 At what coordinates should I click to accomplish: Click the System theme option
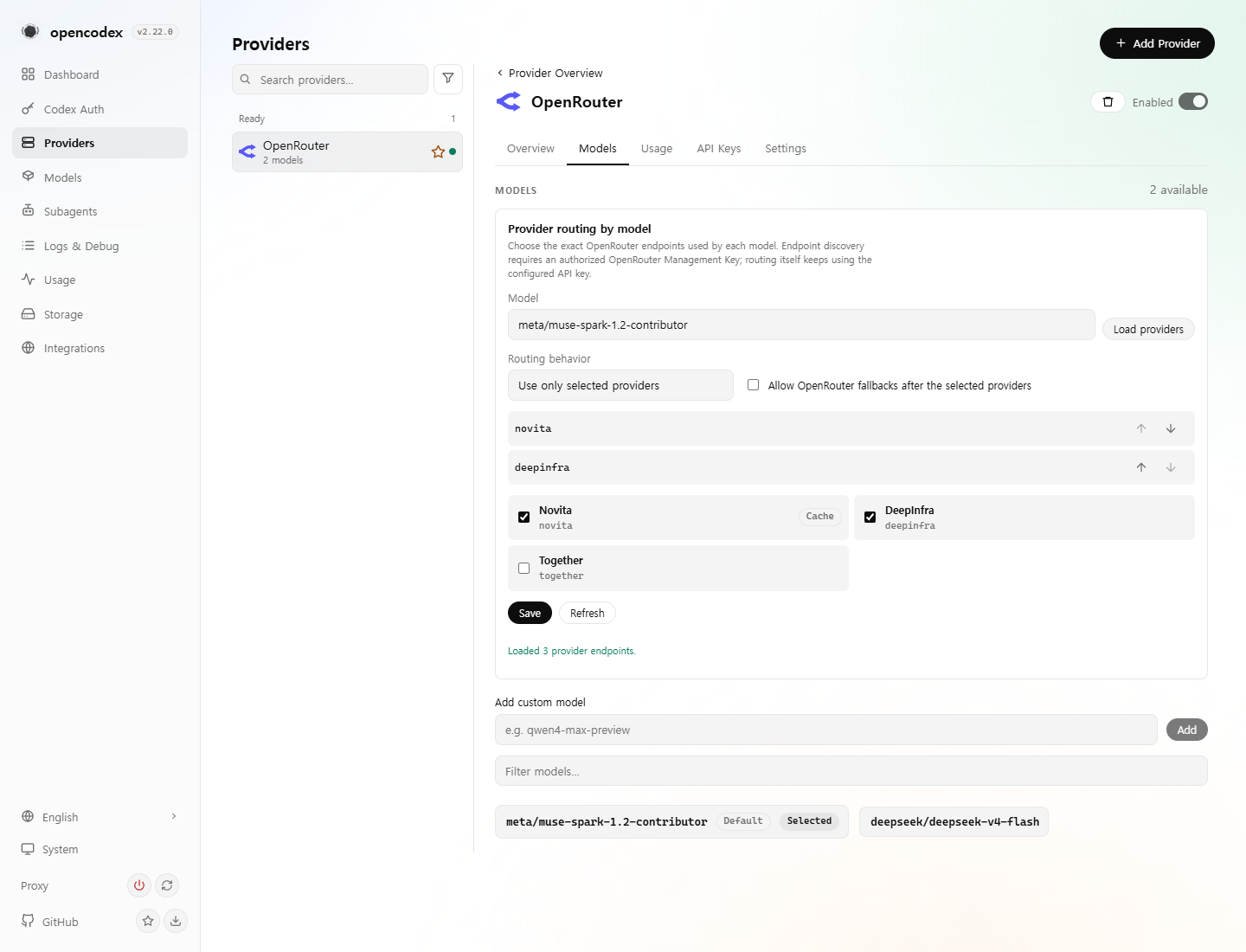[100, 849]
